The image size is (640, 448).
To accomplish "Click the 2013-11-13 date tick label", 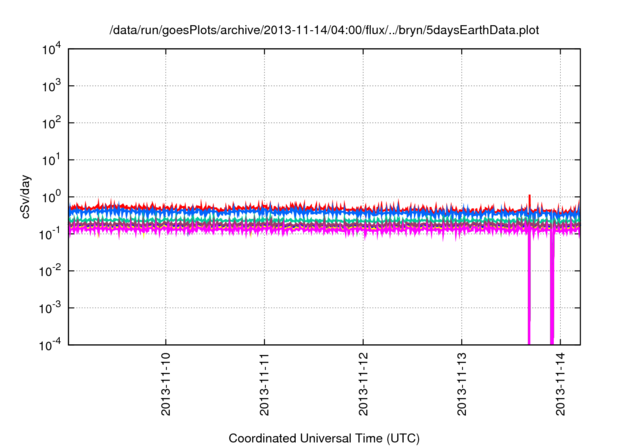I will click(462, 384).
